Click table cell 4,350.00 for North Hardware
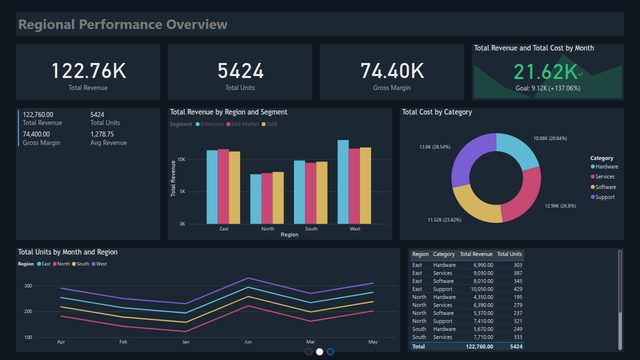This screenshot has height=360, width=640. tap(483, 297)
